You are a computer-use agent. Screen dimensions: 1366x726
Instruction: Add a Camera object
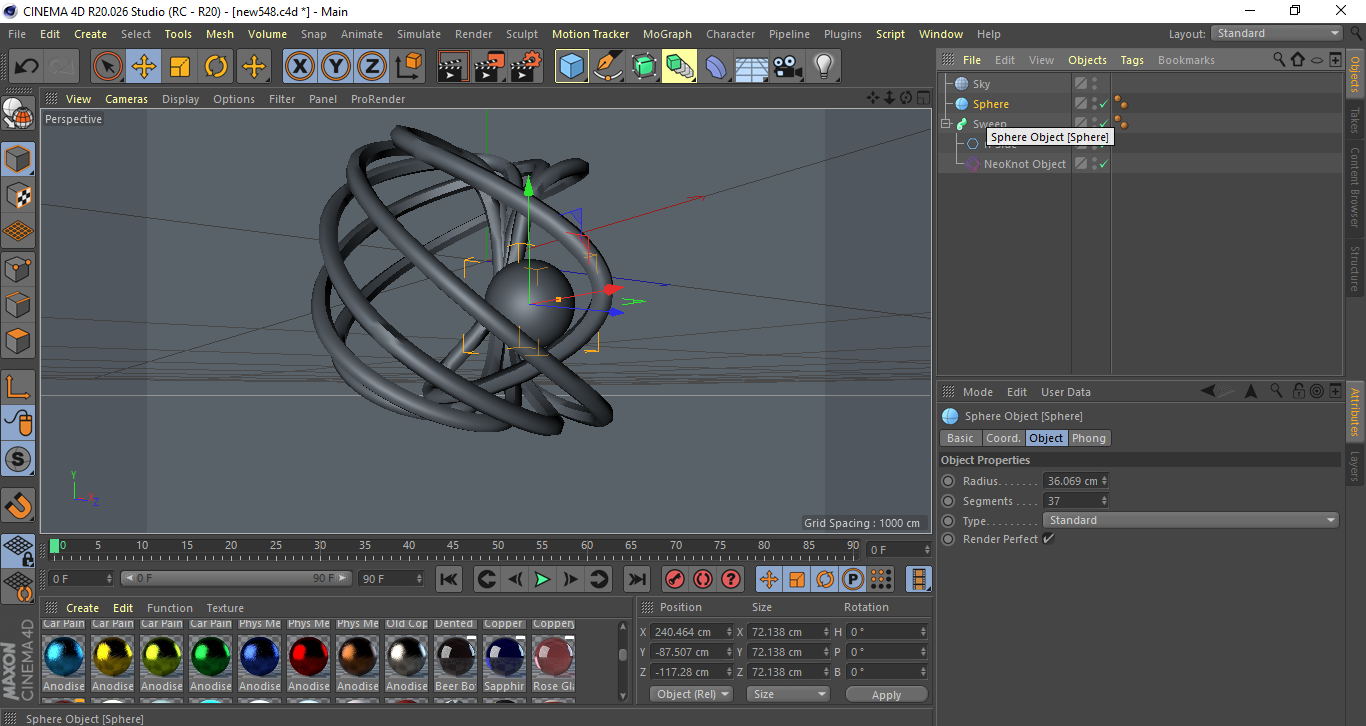coord(787,67)
